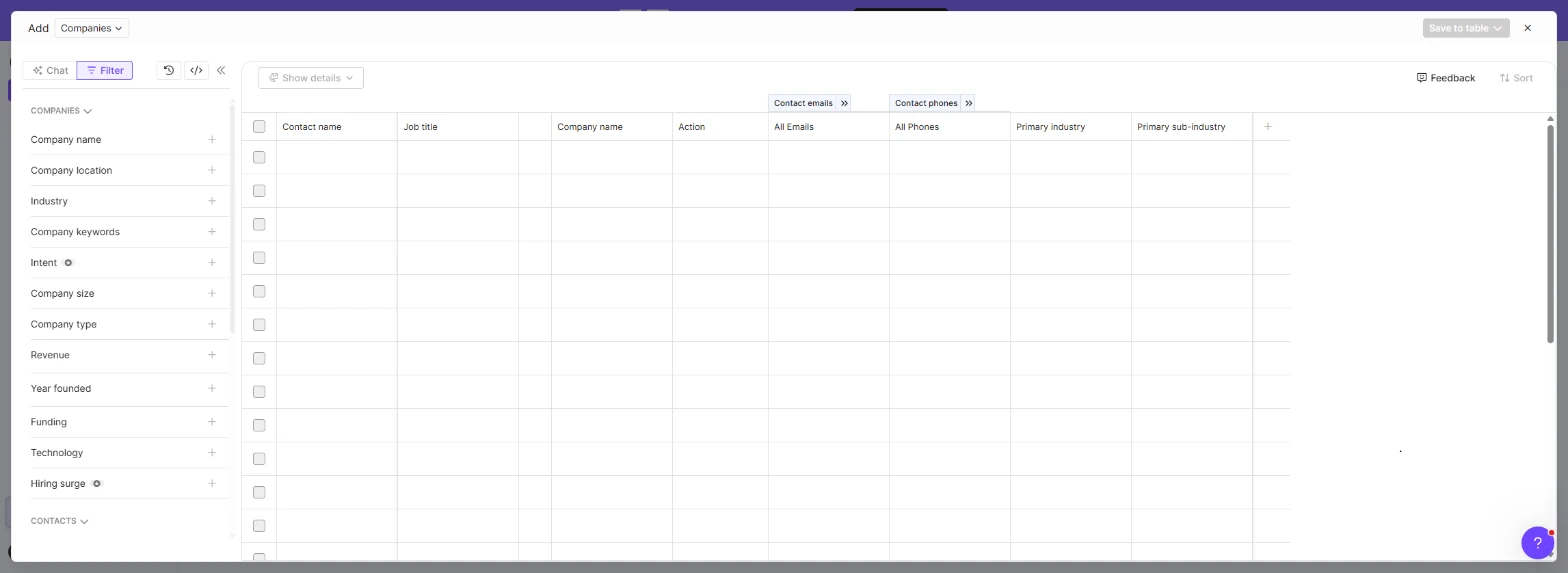Add a Revenue filter
Image resolution: width=1568 pixels, height=573 pixels.
click(x=212, y=355)
